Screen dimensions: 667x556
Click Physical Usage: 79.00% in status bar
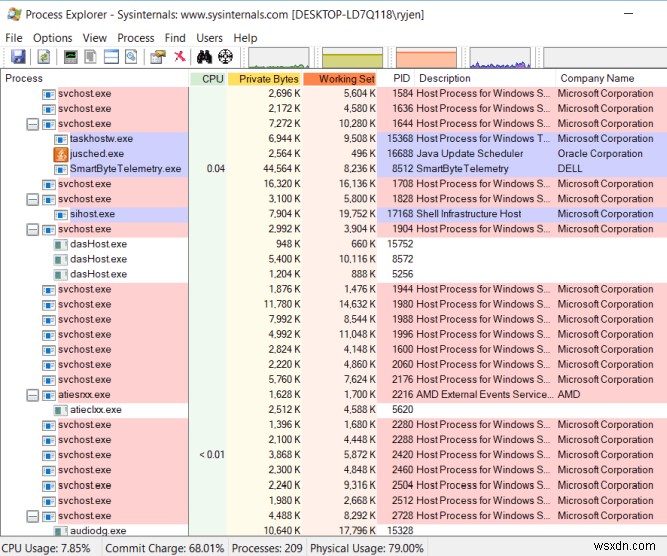tap(367, 548)
